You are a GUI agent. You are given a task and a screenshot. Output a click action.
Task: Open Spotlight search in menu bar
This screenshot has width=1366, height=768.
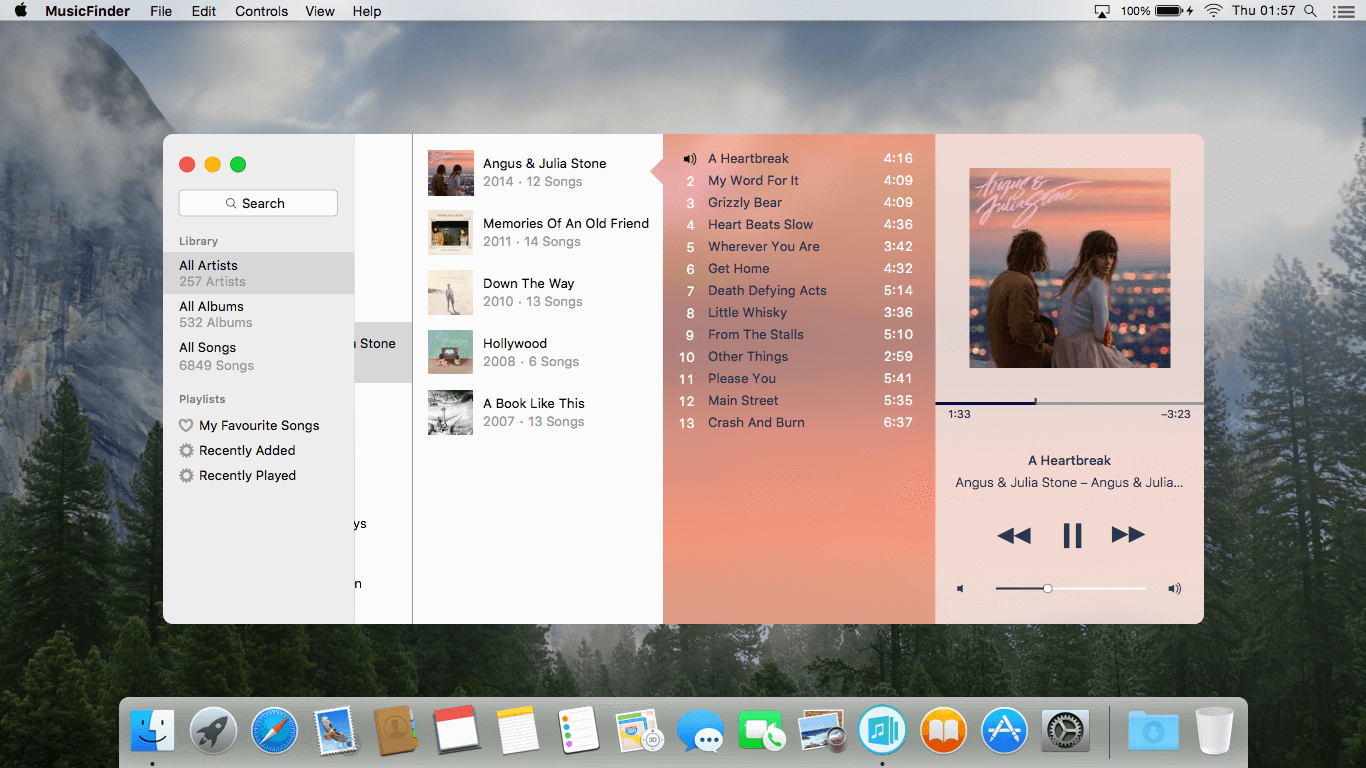click(1310, 11)
